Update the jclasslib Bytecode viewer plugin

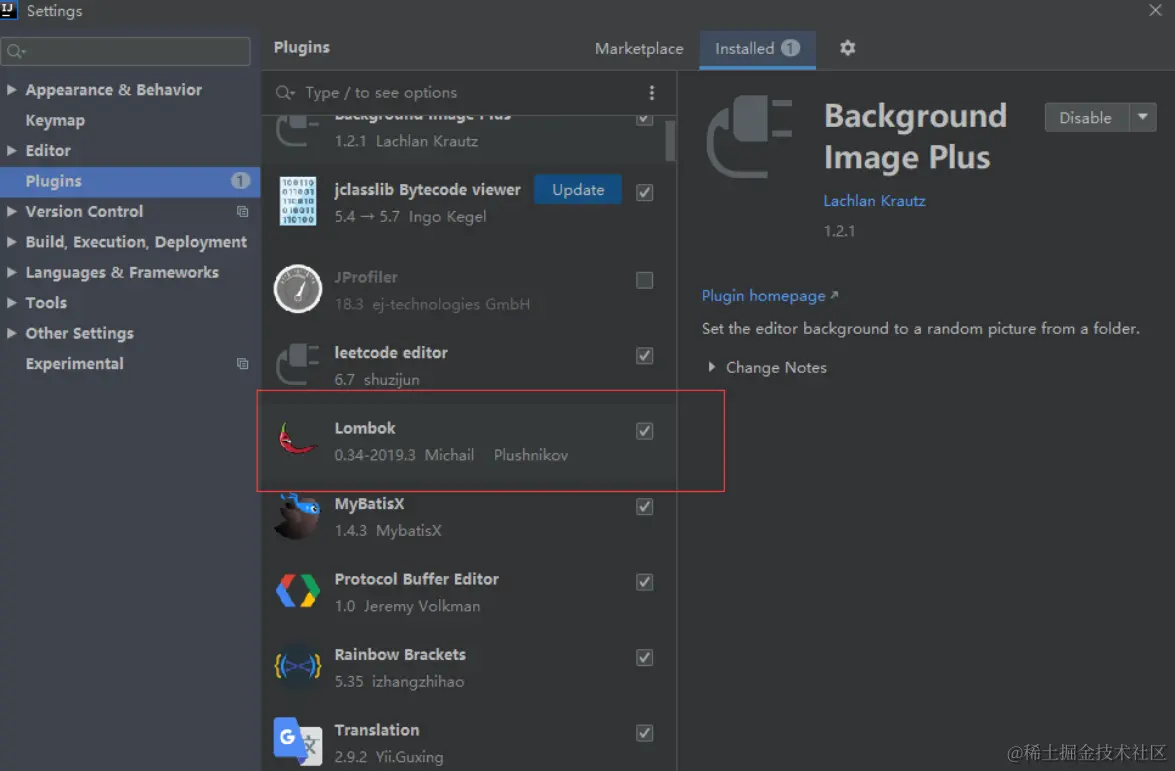tap(578, 190)
